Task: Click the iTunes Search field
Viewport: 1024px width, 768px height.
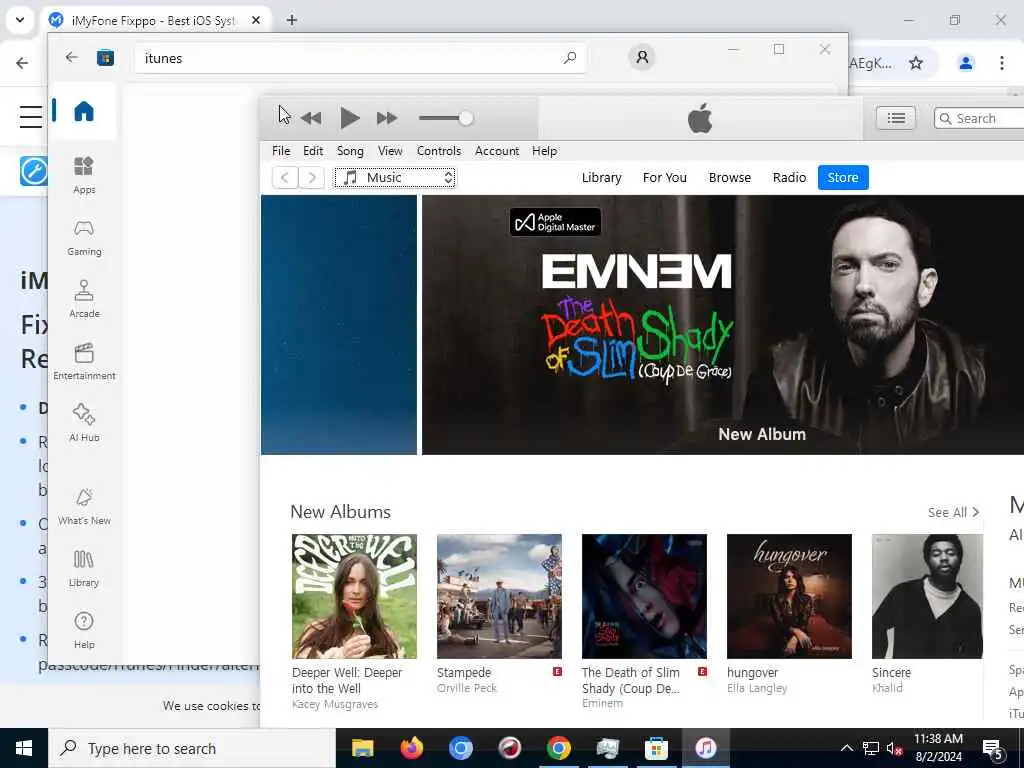Action: pyautogui.click(x=980, y=118)
